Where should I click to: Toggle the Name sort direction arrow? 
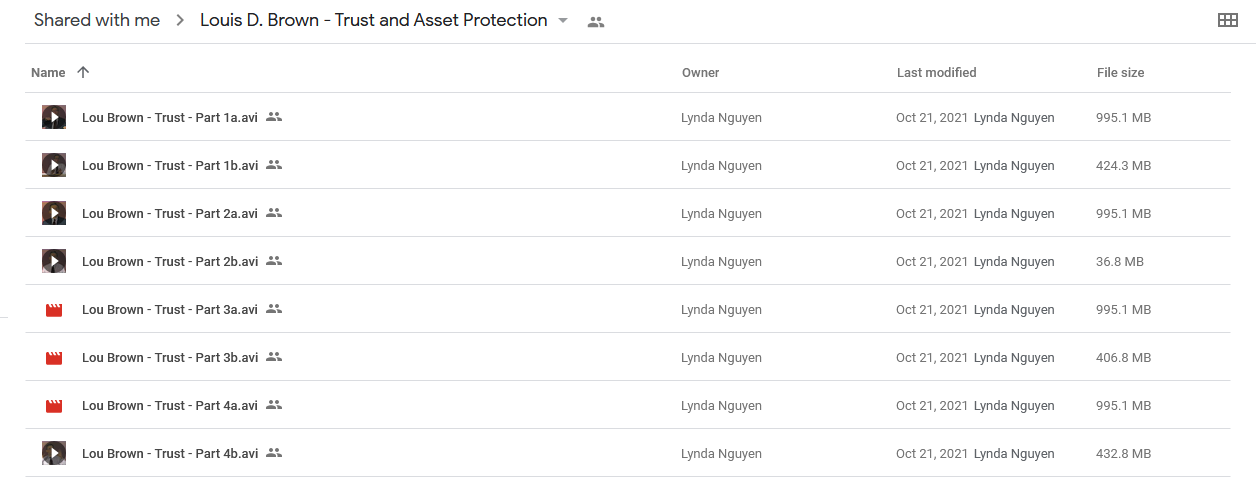(x=83, y=72)
